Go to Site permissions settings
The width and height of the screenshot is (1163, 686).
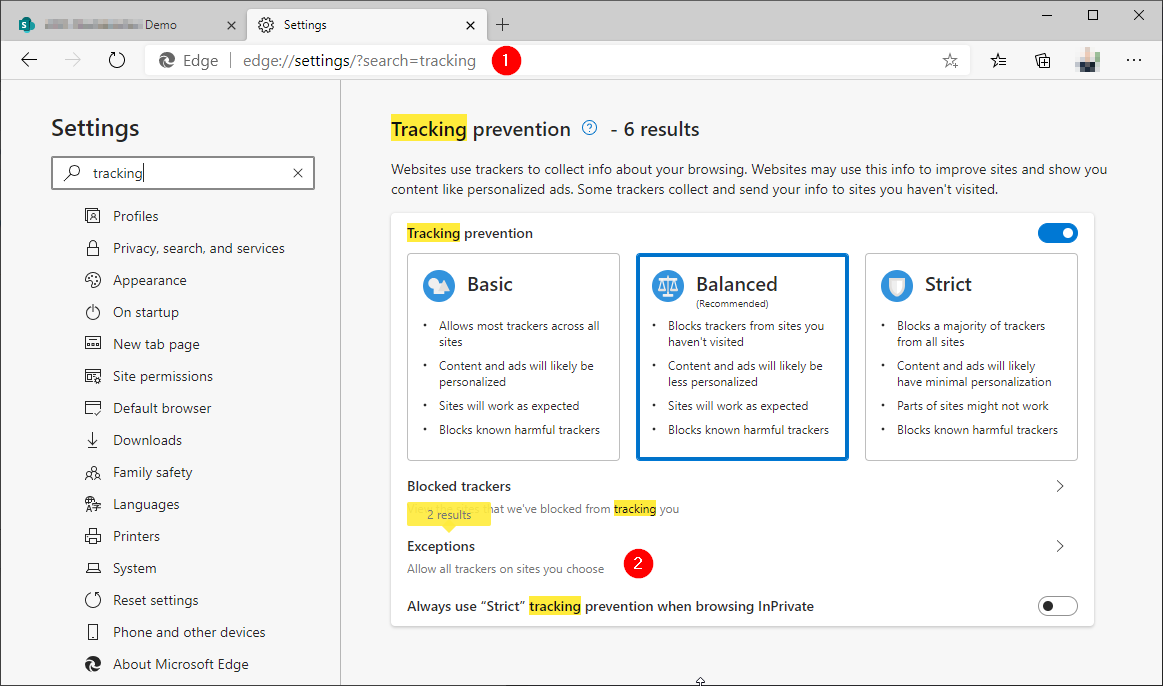[x=163, y=376]
